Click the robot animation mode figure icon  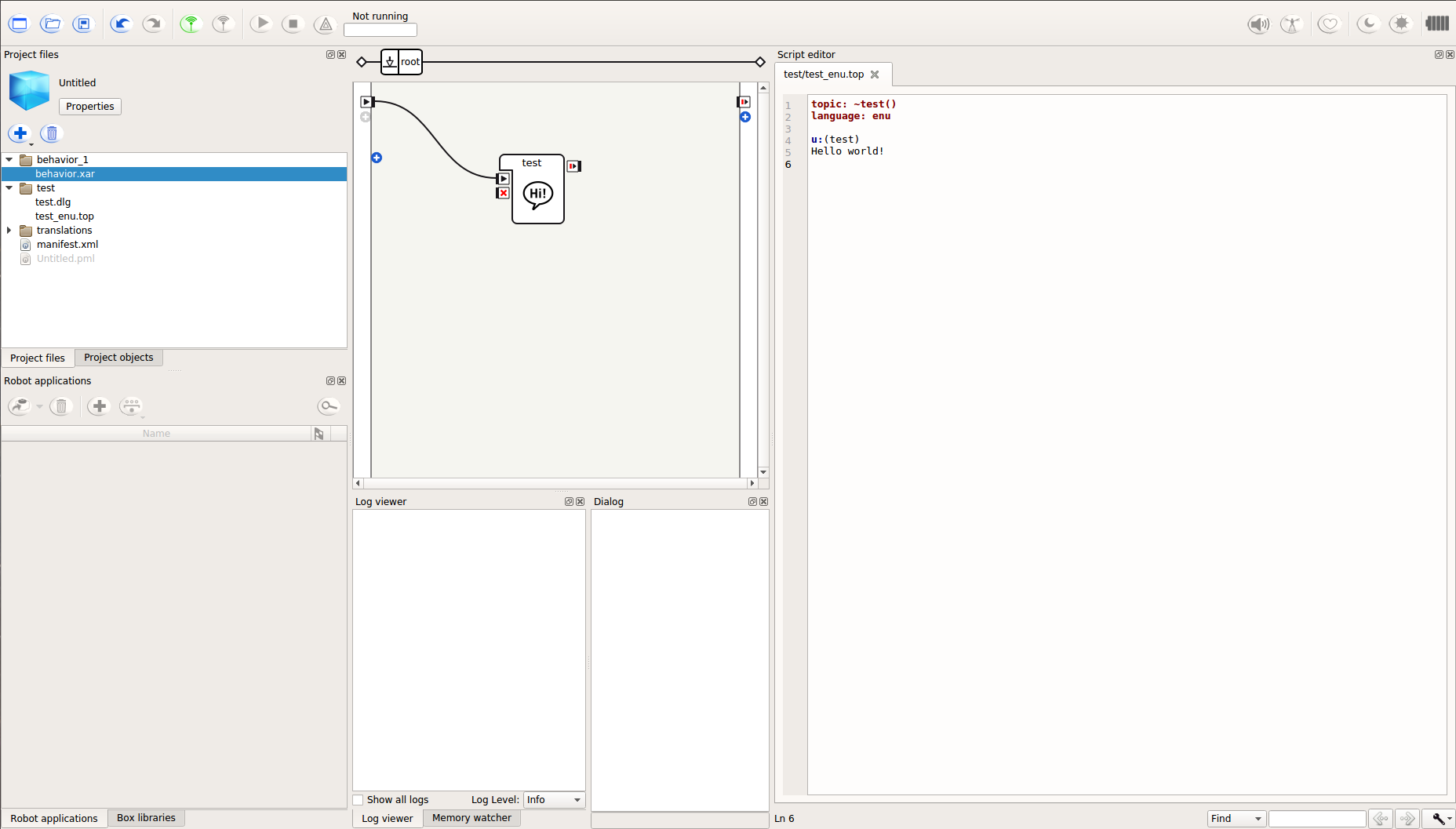coord(1291,24)
